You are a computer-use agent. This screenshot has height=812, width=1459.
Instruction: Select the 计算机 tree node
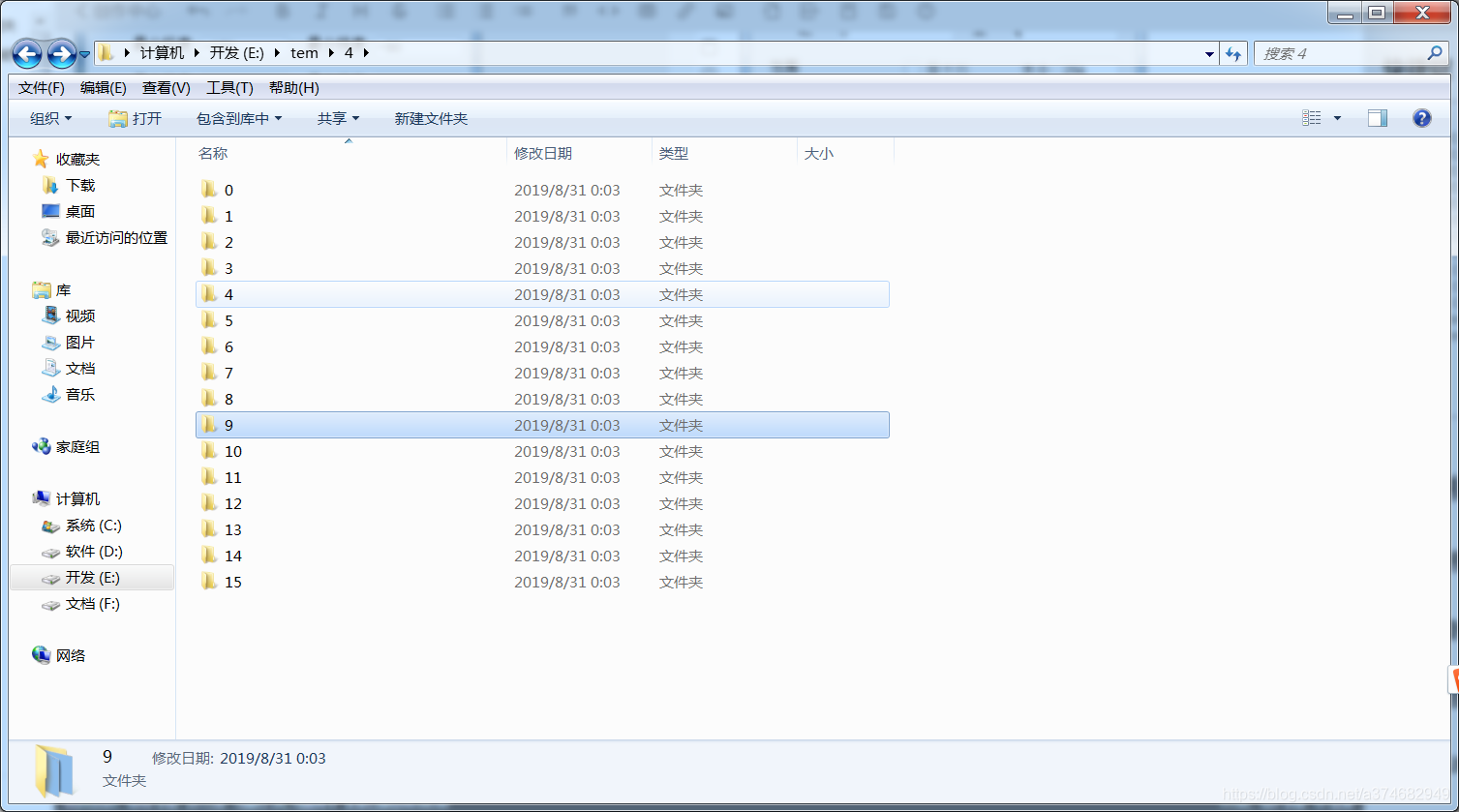pos(77,498)
